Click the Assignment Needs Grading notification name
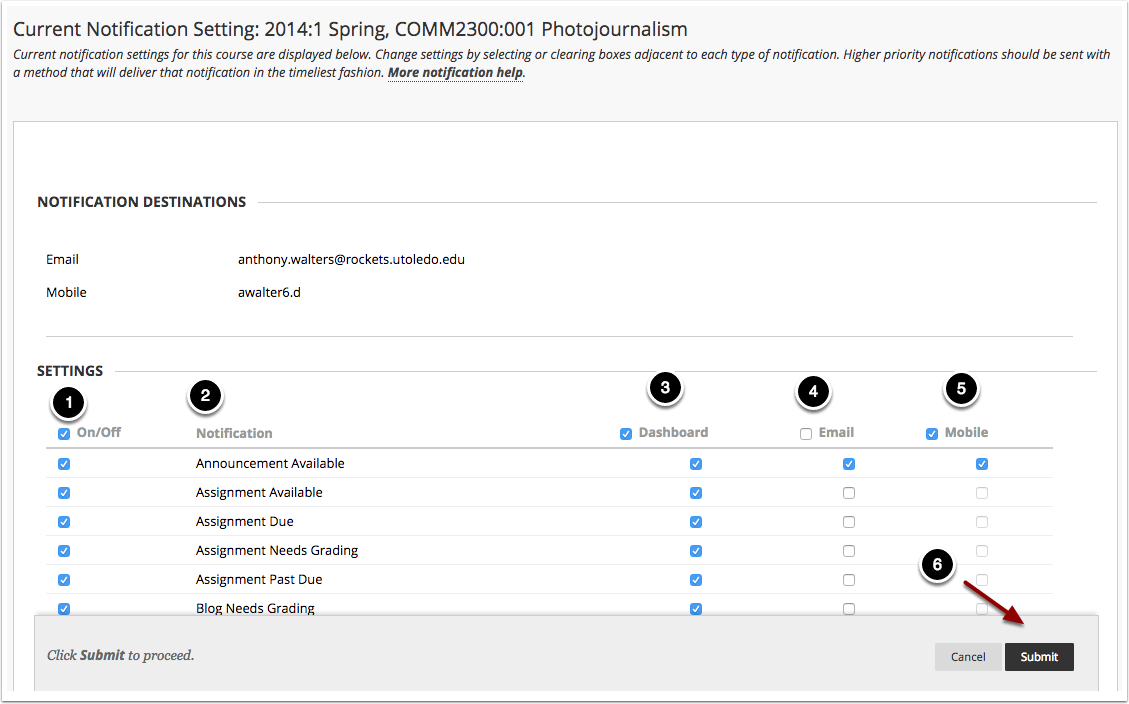The image size is (1129, 704). tap(277, 550)
